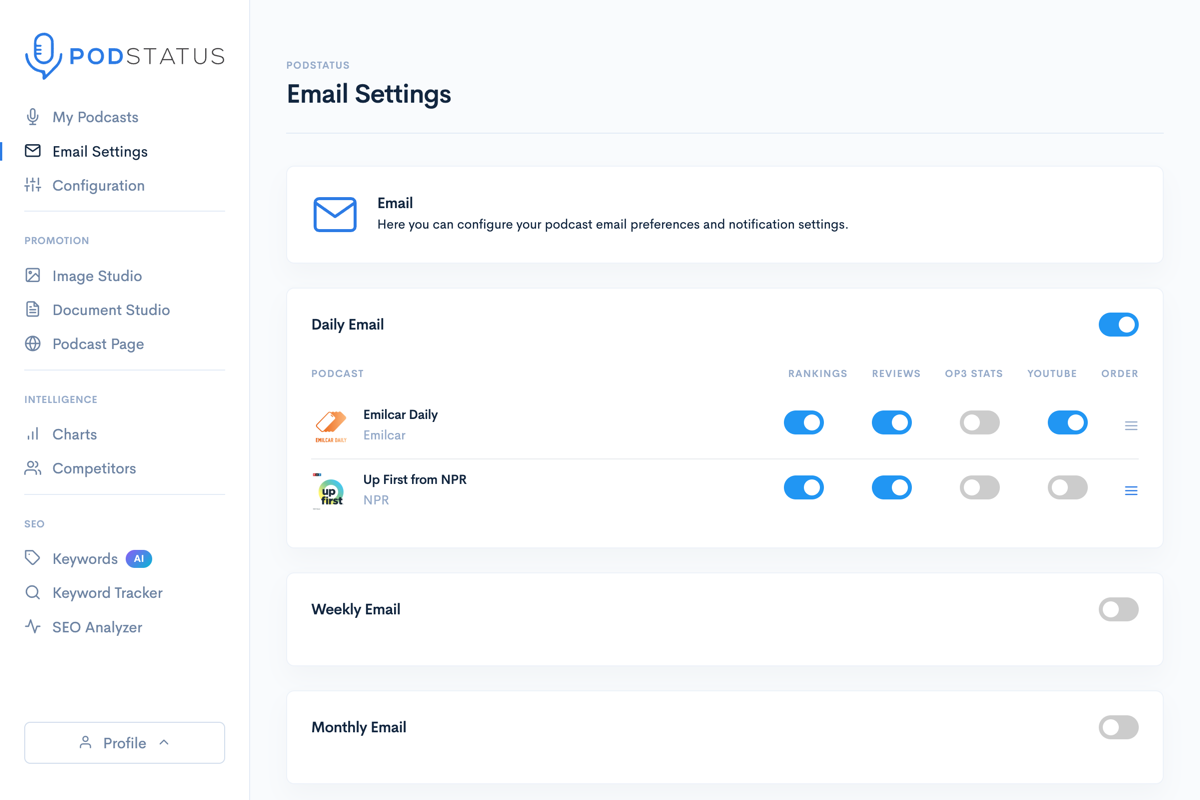Screen dimensions: 1200x800
Task: Select the My Podcasts microphone icon
Action: point(33,117)
